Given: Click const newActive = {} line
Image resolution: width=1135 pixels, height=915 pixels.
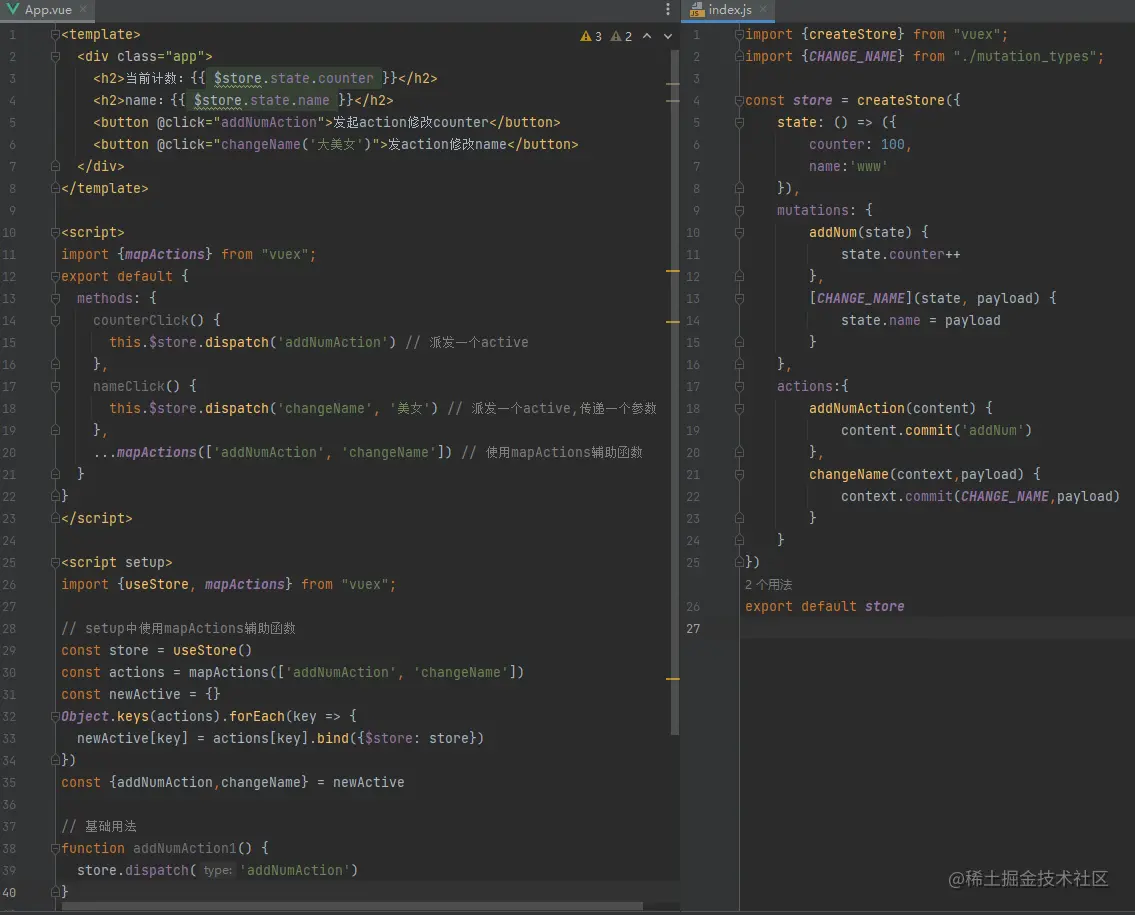Looking at the screenshot, I should (140, 694).
